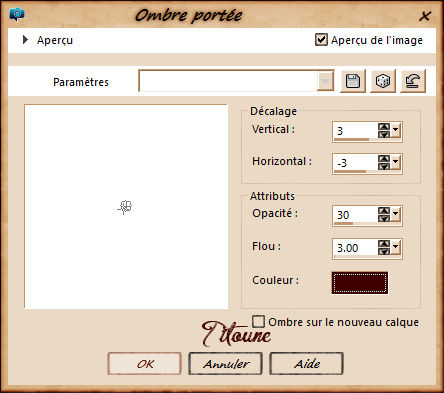The height and width of the screenshot is (393, 444).
Task: Open the Opacité value slider dropdown
Action: tap(395, 214)
